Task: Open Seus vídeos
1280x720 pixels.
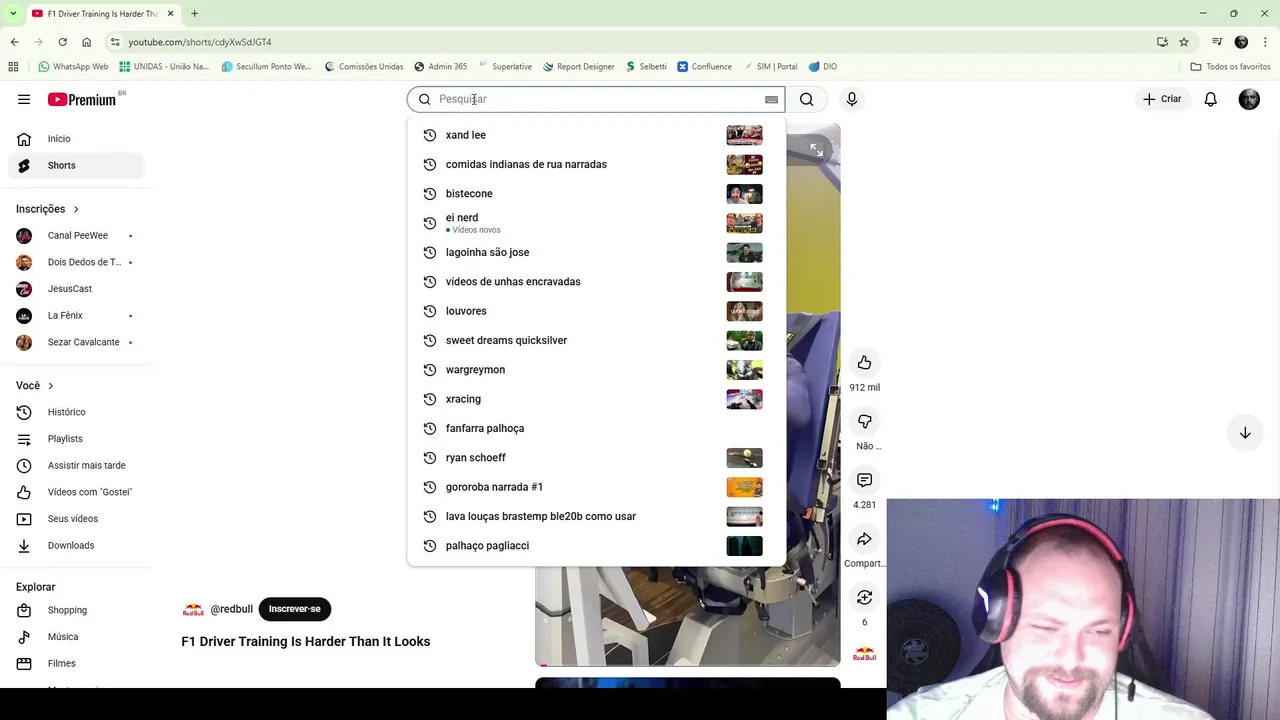Action: point(76,519)
